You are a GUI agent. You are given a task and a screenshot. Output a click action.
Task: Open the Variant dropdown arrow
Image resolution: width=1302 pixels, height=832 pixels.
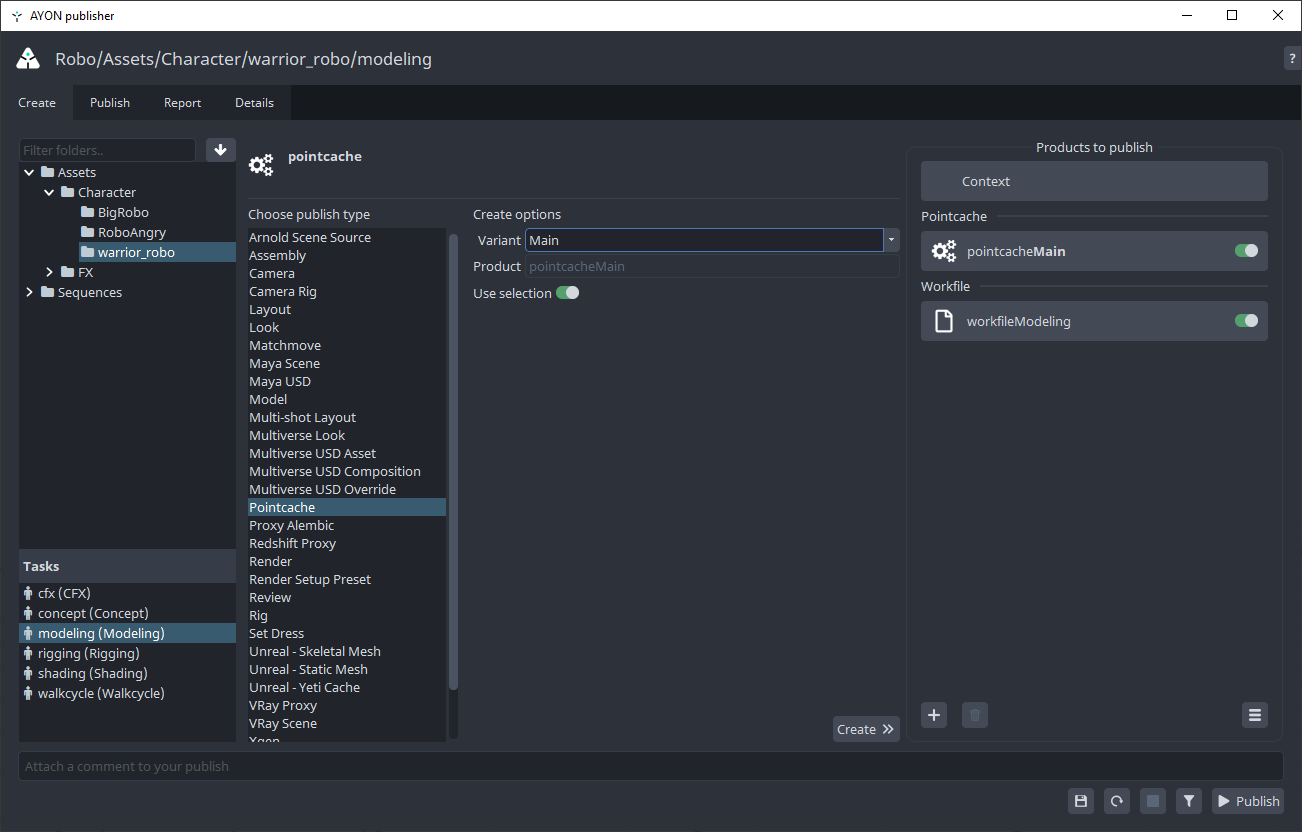(x=891, y=240)
